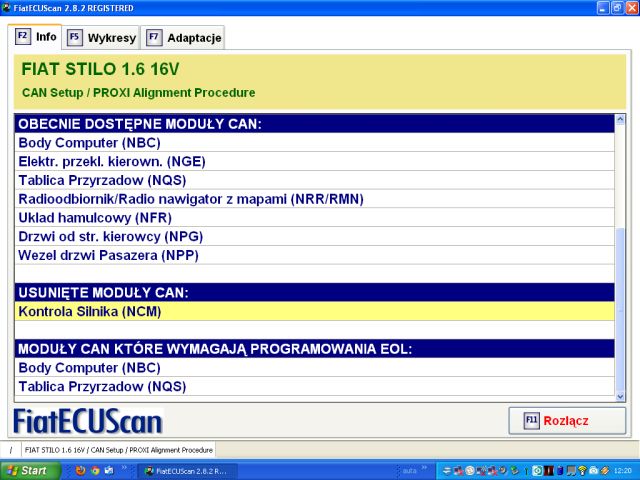Screen dimensions: 640x480
Task: Select the Wezel drzwi Pasazera (NPP) row
Action: click(x=314, y=256)
